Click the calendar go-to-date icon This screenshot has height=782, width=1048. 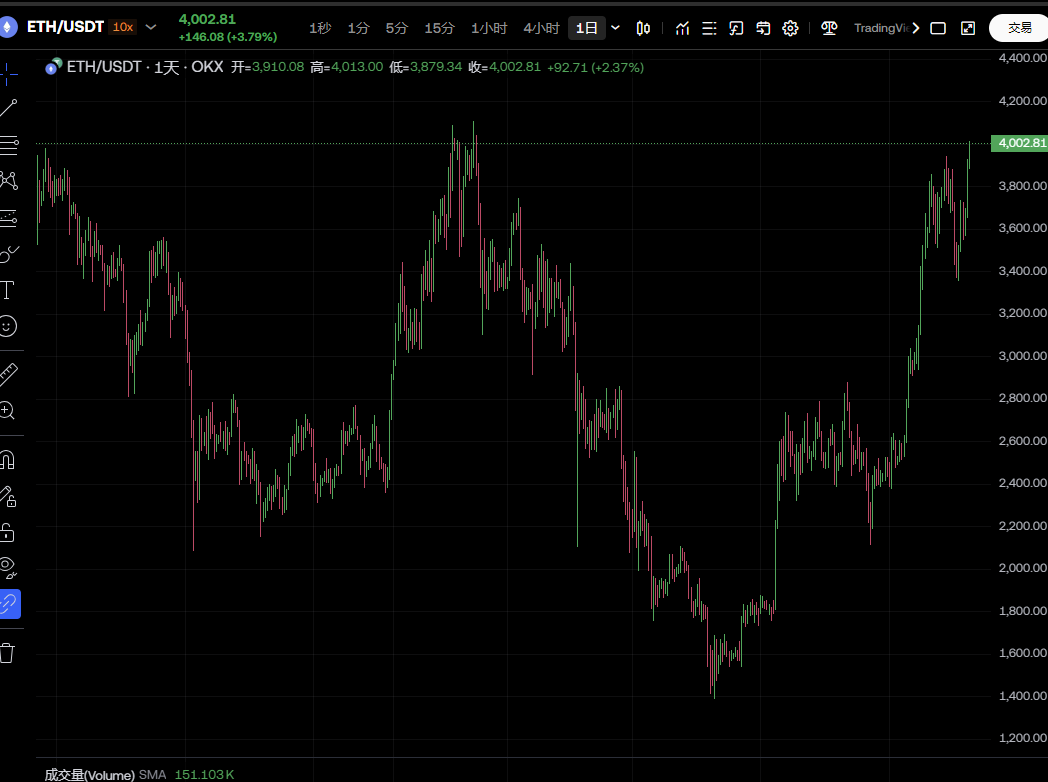[763, 28]
